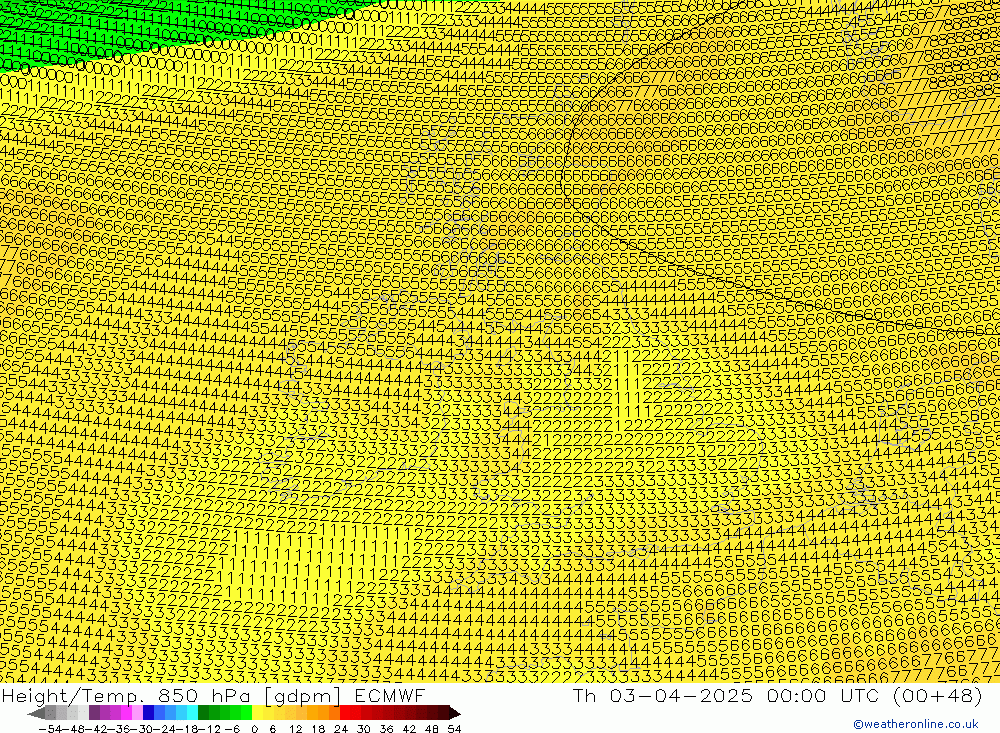Click the ECMWF model label
This screenshot has height=733, width=1000.
(390, 695)
